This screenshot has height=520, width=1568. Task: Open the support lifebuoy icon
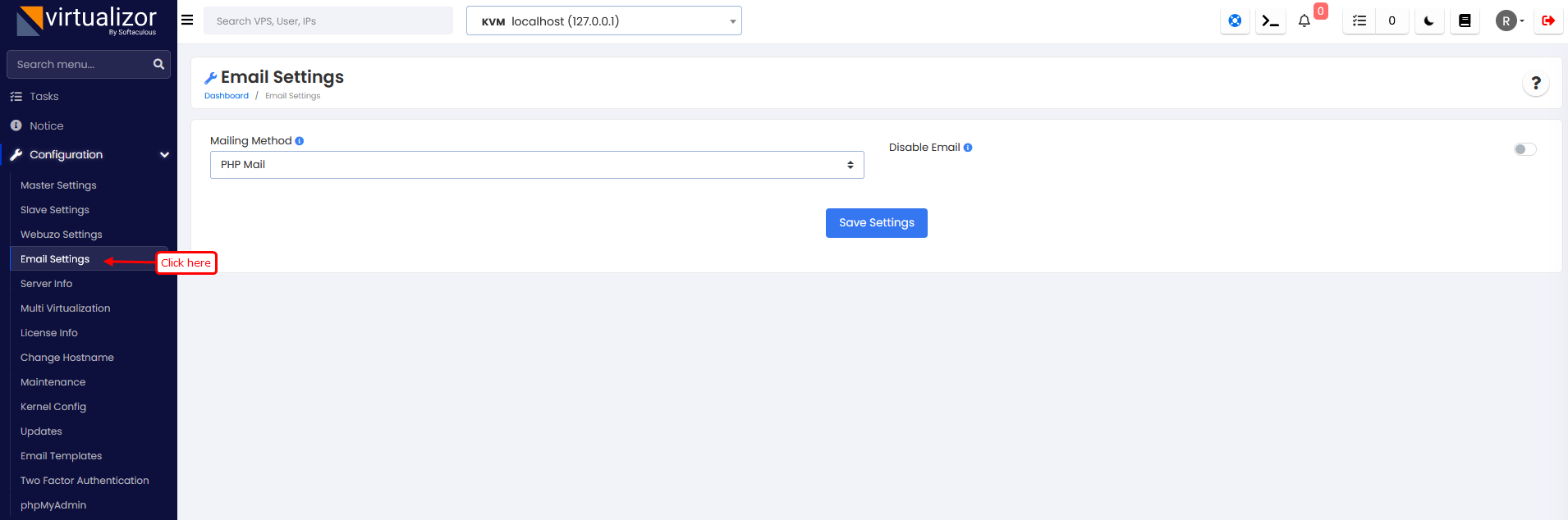pyautogui.click(x=1235, y=21)
